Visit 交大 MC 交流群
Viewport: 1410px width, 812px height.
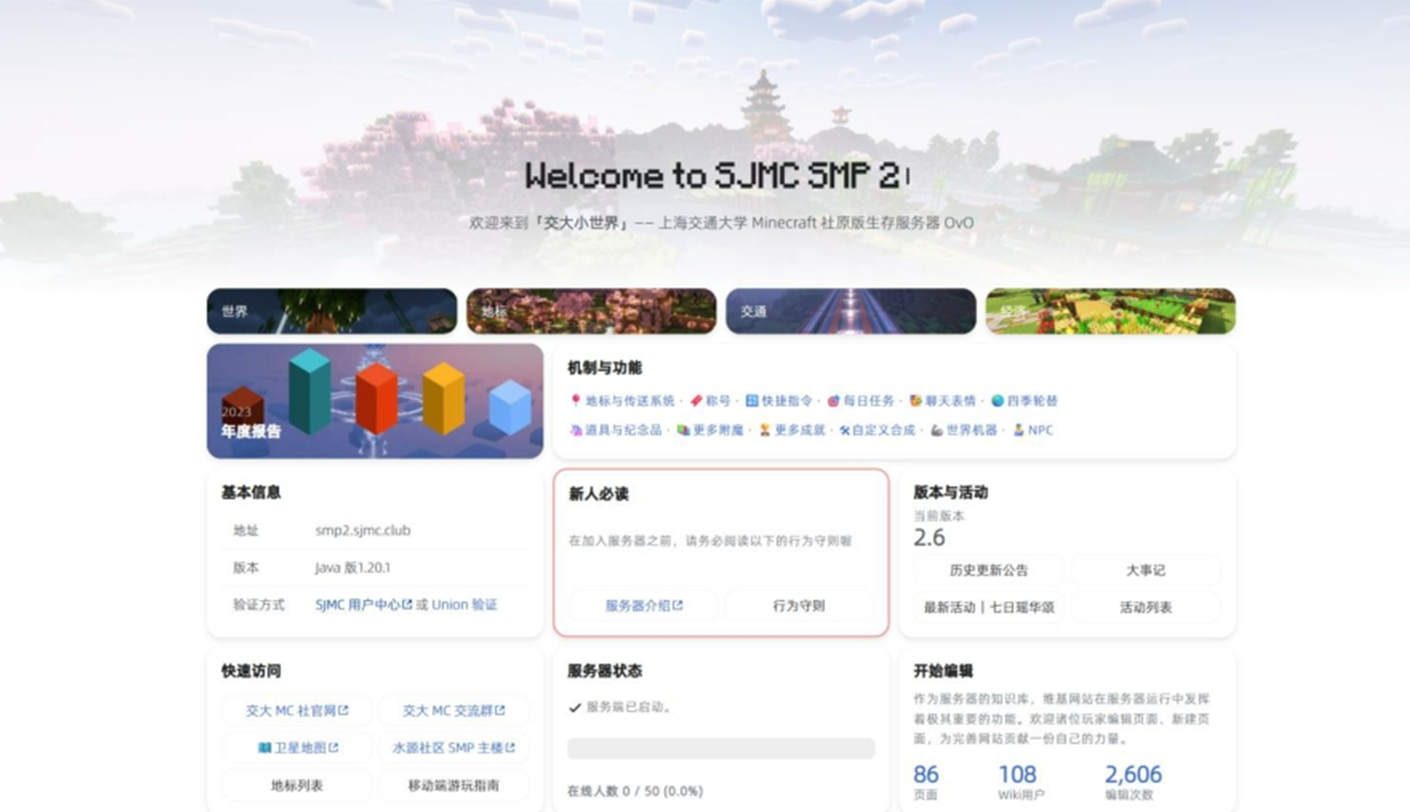[x=454, y=711]
